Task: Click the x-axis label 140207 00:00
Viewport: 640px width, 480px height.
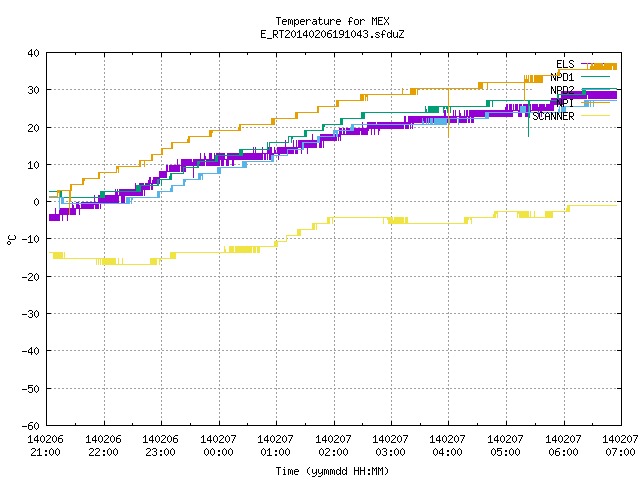Action: pyautogui.click(x=218, y=446)
